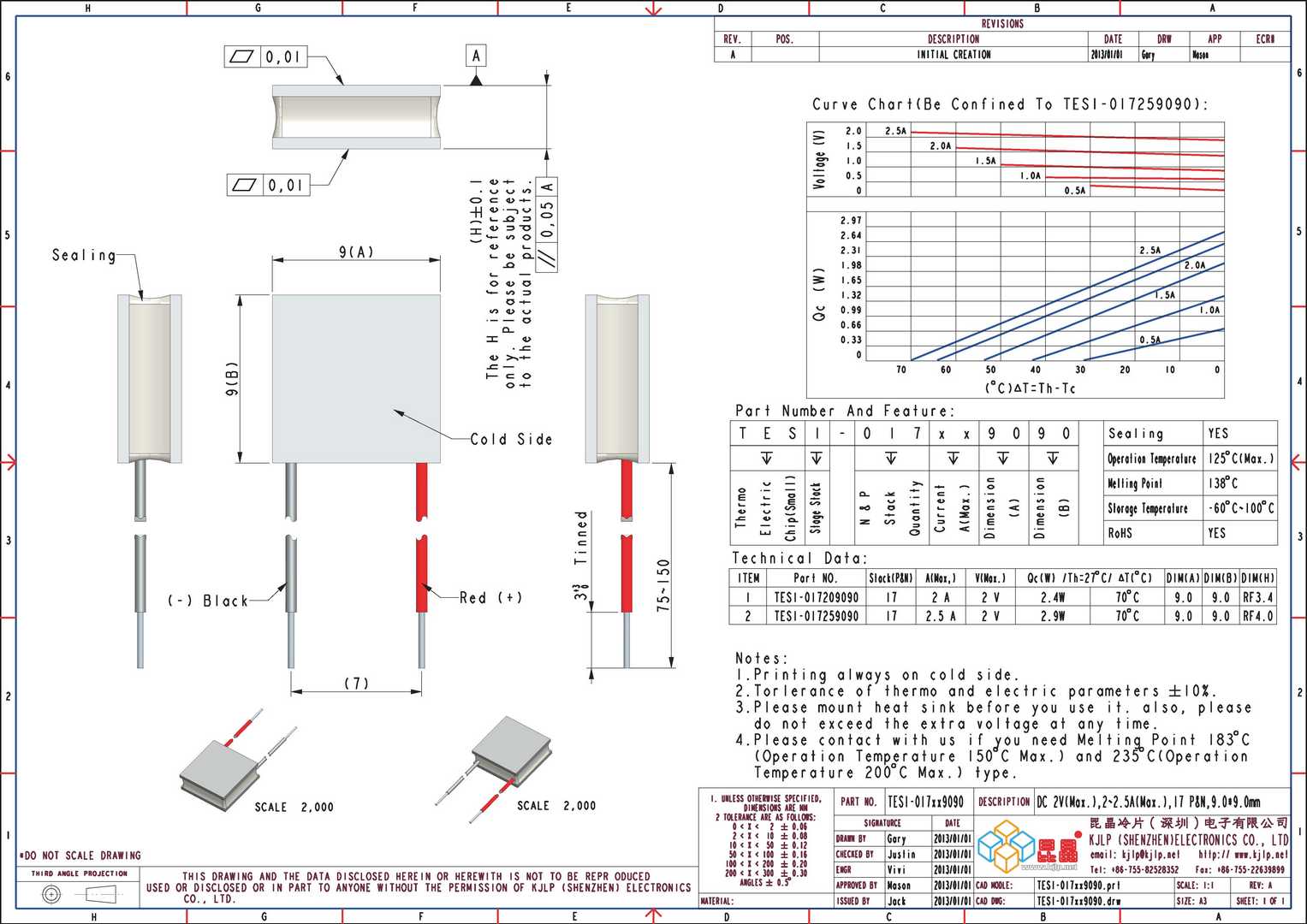Click the 'RF4.0' DIM(H) value
Viewport: 1307px width, 924px height.
[1257, 616]
